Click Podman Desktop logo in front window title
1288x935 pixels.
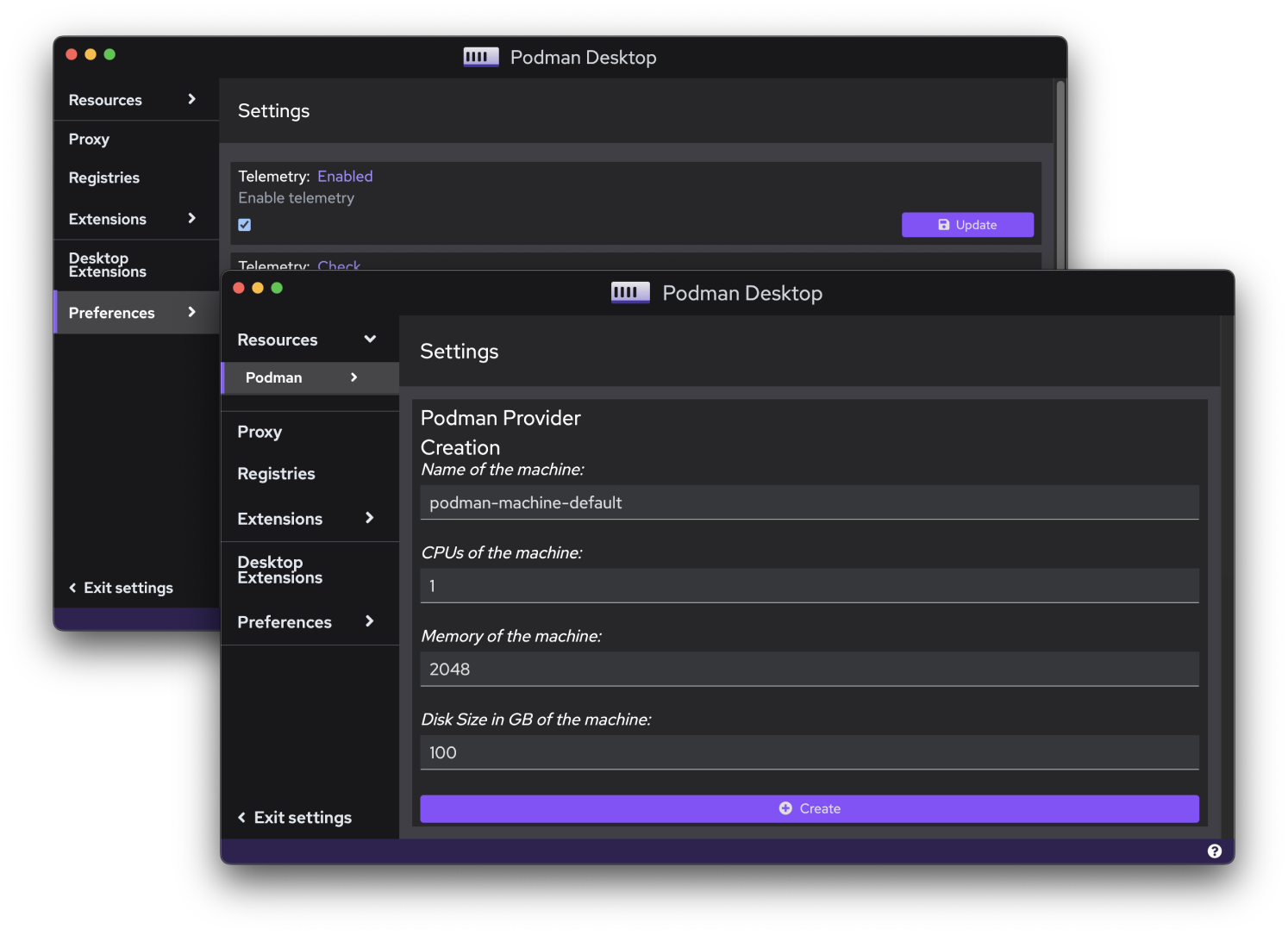(630, 292)
